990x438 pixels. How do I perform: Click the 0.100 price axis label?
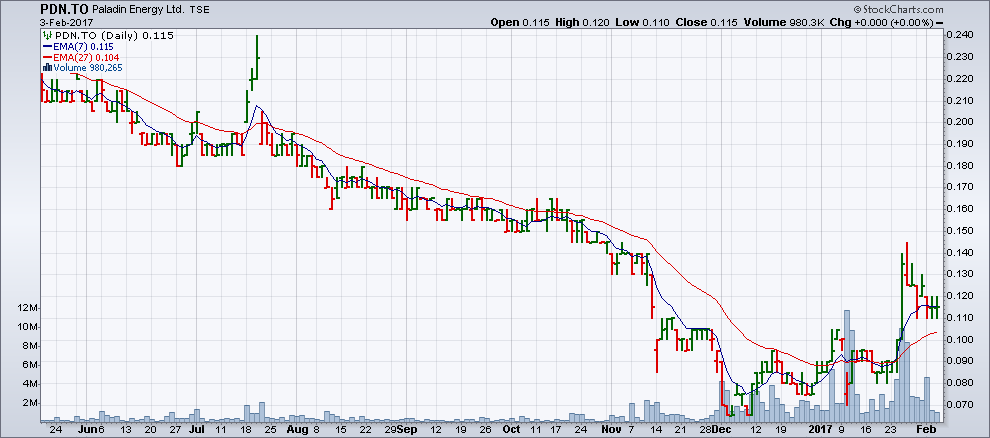coord(962,340)
